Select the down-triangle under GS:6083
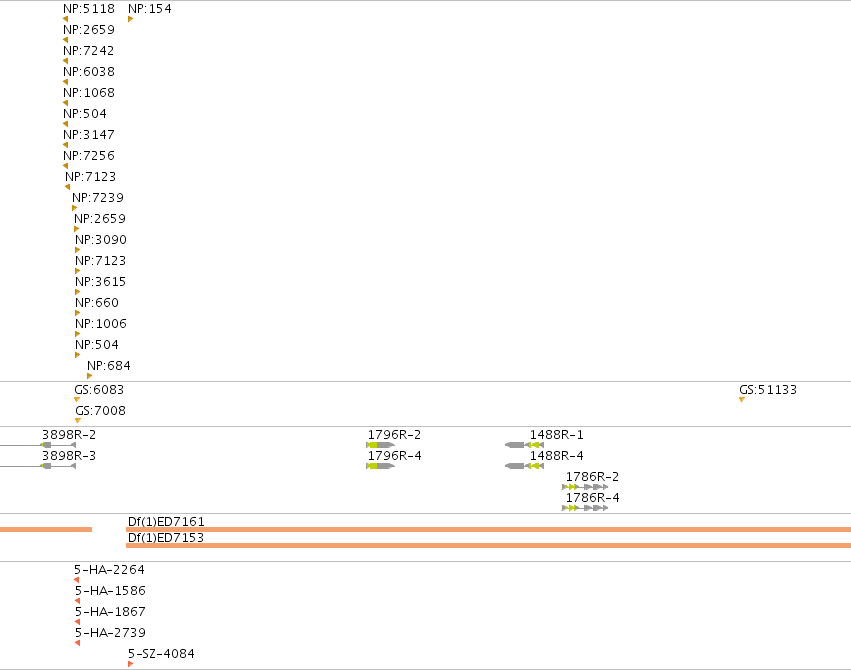This screenshot has width=851, height=670. (77, 400)
